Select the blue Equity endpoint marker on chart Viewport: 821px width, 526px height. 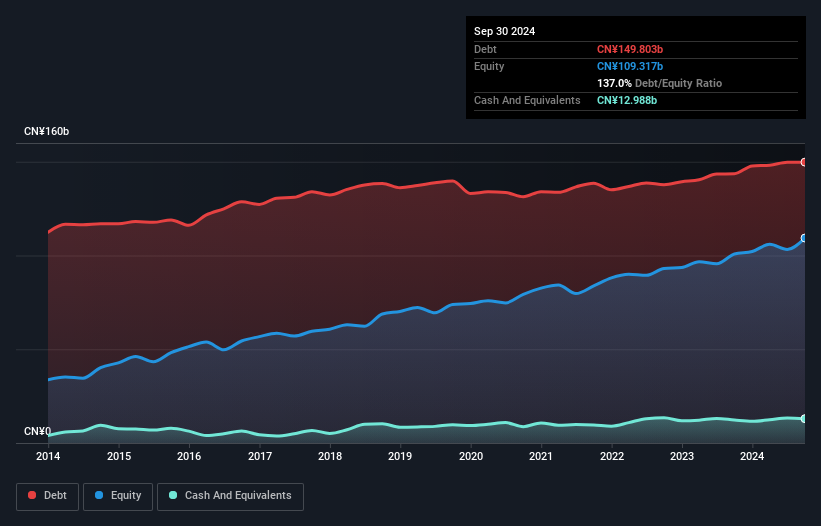pyautogui.click(x=804, y=238)
